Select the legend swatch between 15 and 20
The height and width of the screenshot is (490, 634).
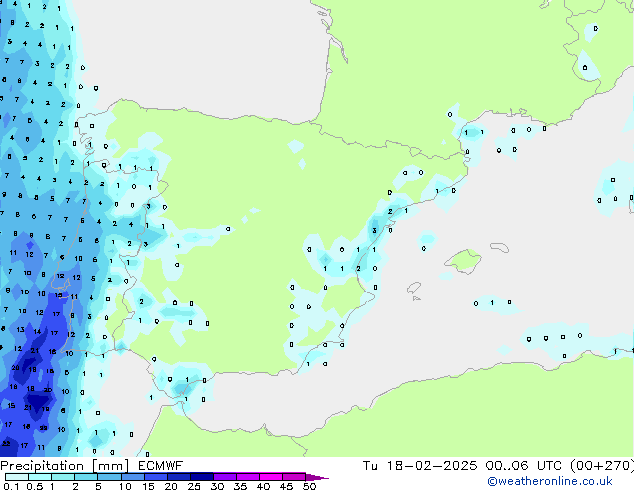click(x=156, y=477)
